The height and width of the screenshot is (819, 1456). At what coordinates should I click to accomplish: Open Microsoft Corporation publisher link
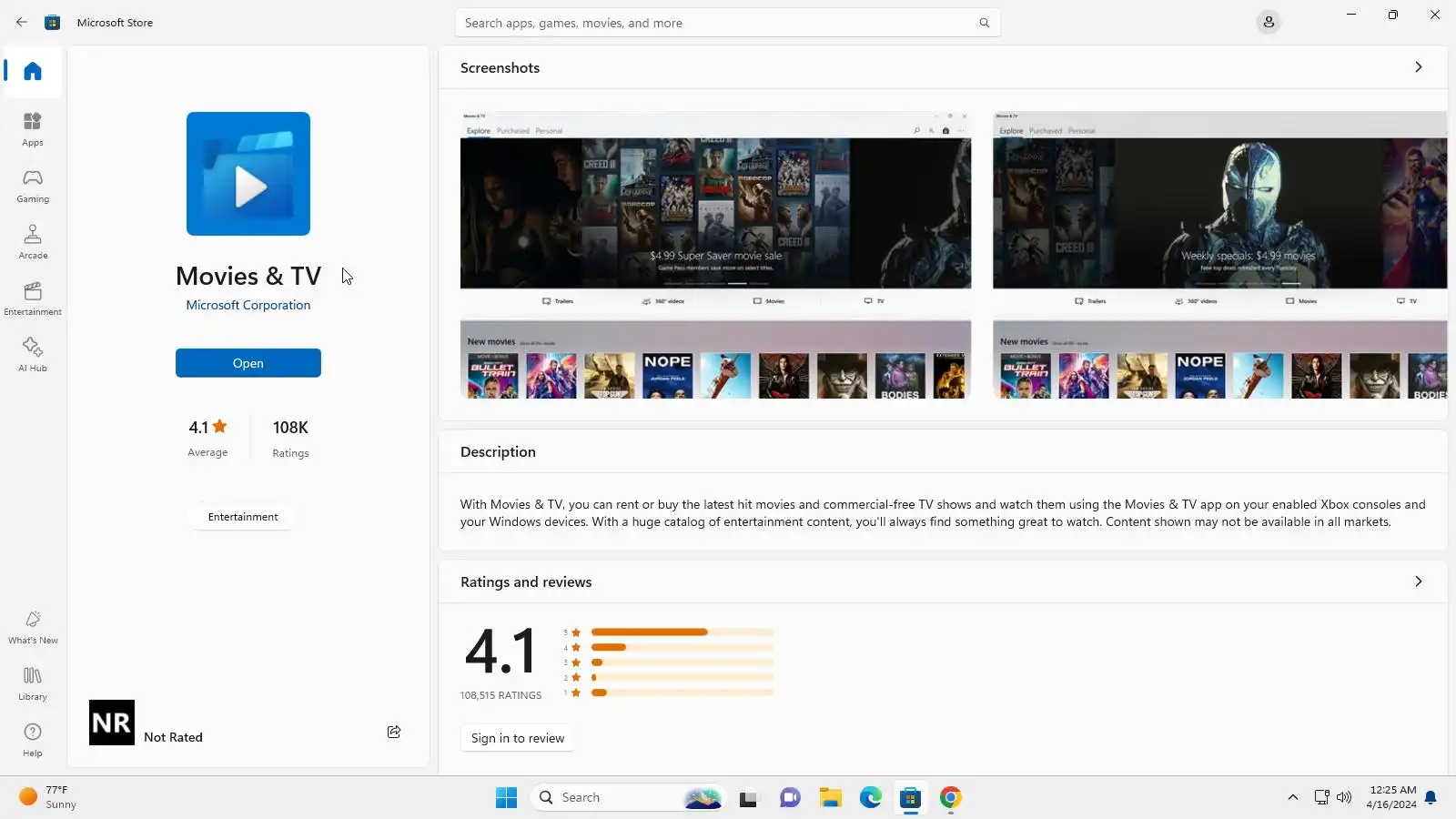pos(248,305)
